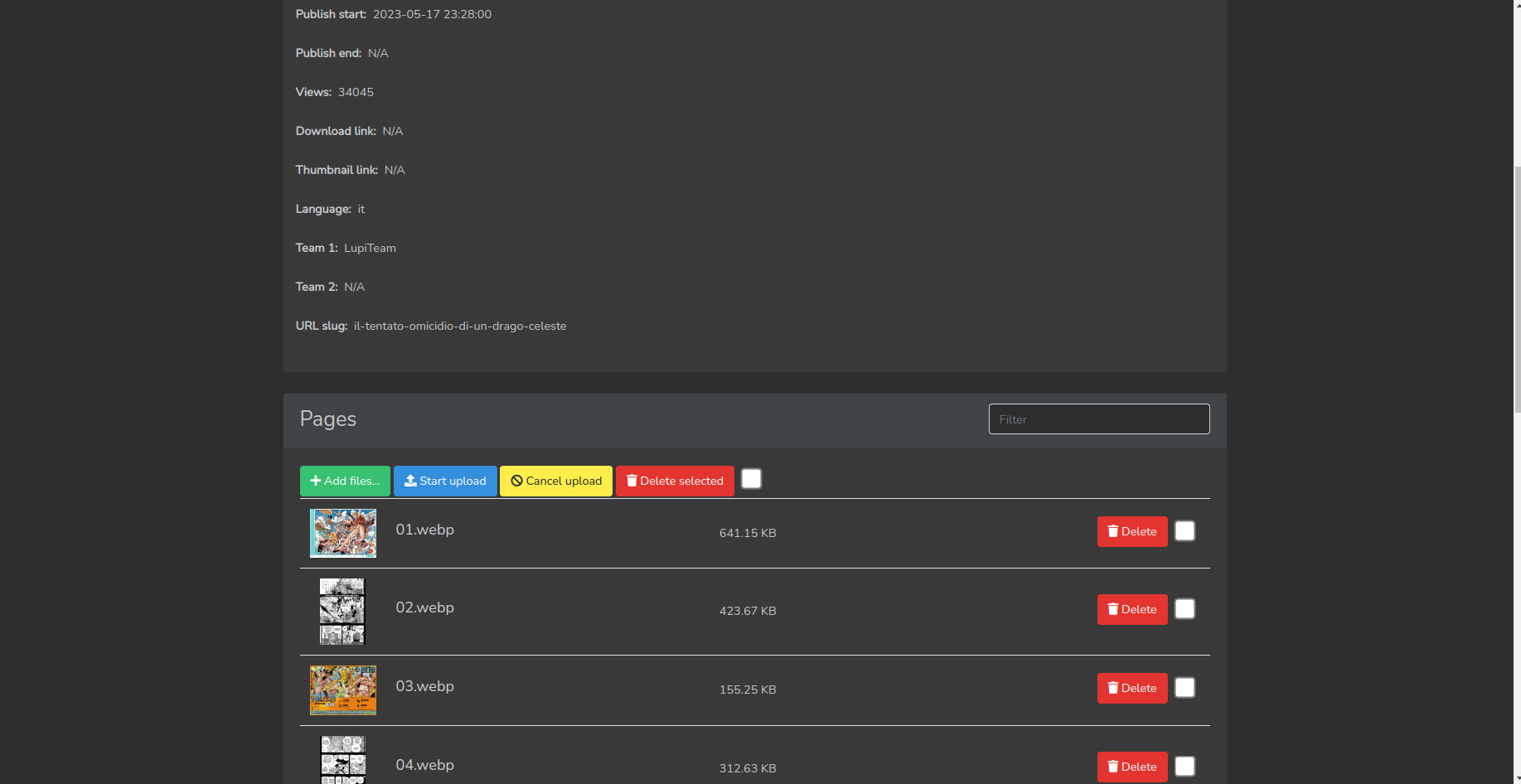Check the checkbox for 01.webp

click(1184, 530)
